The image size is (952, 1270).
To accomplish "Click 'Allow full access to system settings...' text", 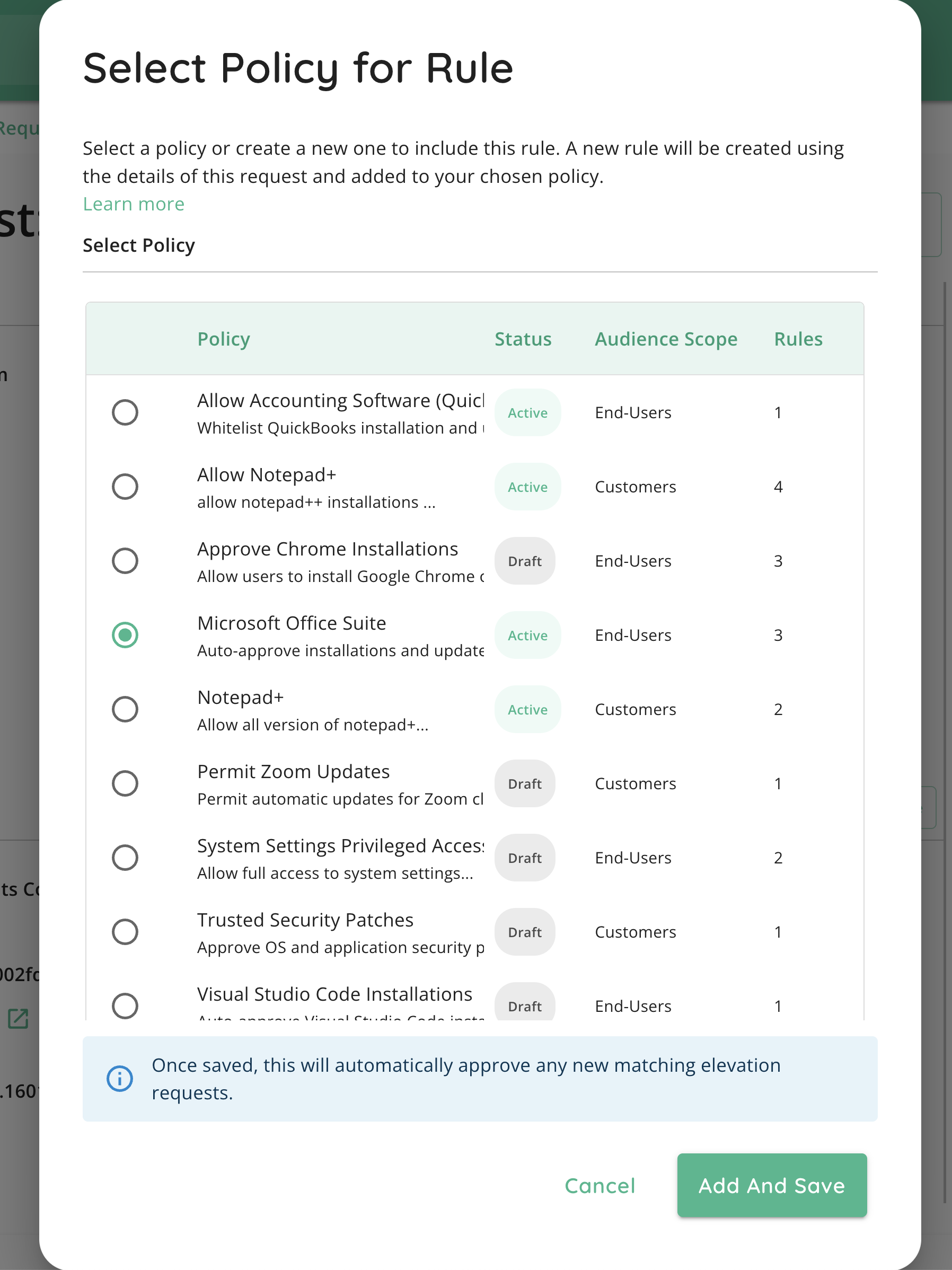I will tap(336, 872).
